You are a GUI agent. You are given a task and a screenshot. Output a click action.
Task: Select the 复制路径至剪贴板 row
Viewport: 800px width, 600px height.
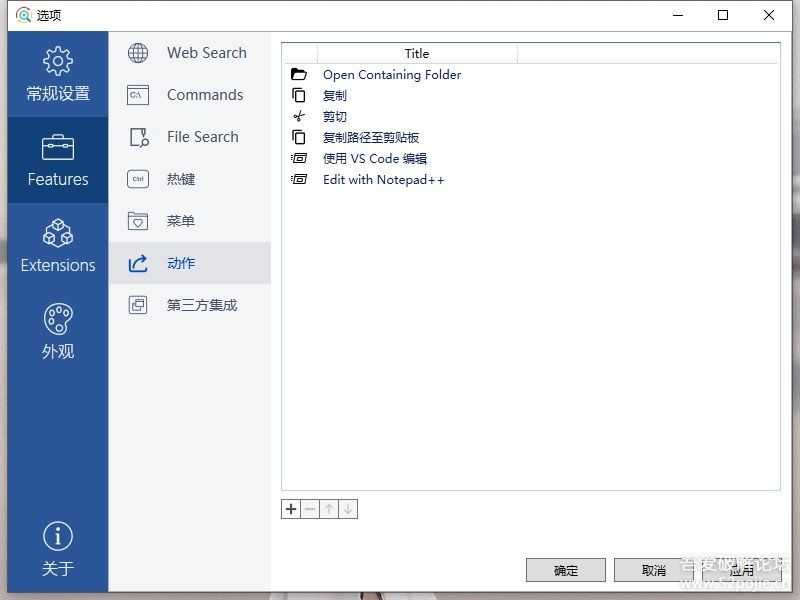(x=531, y=137)
